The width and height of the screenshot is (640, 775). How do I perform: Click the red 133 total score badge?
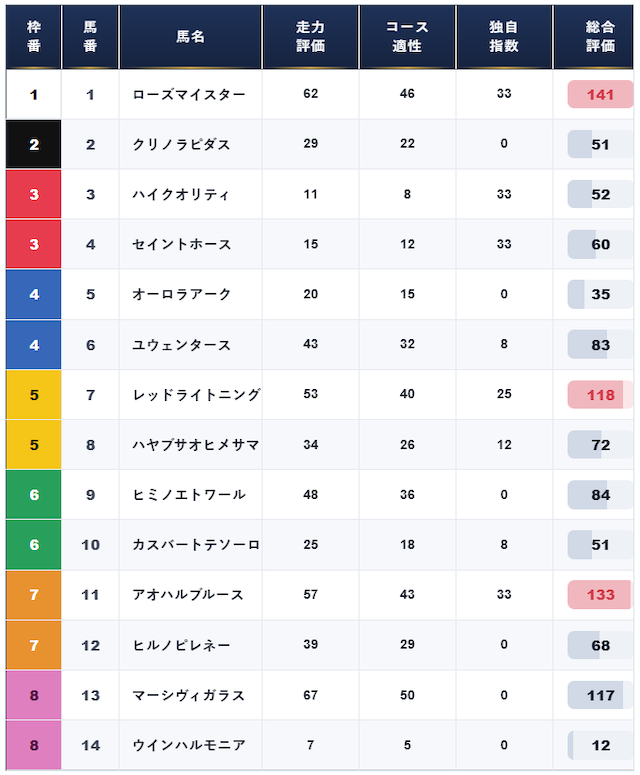tap(600, 595)
